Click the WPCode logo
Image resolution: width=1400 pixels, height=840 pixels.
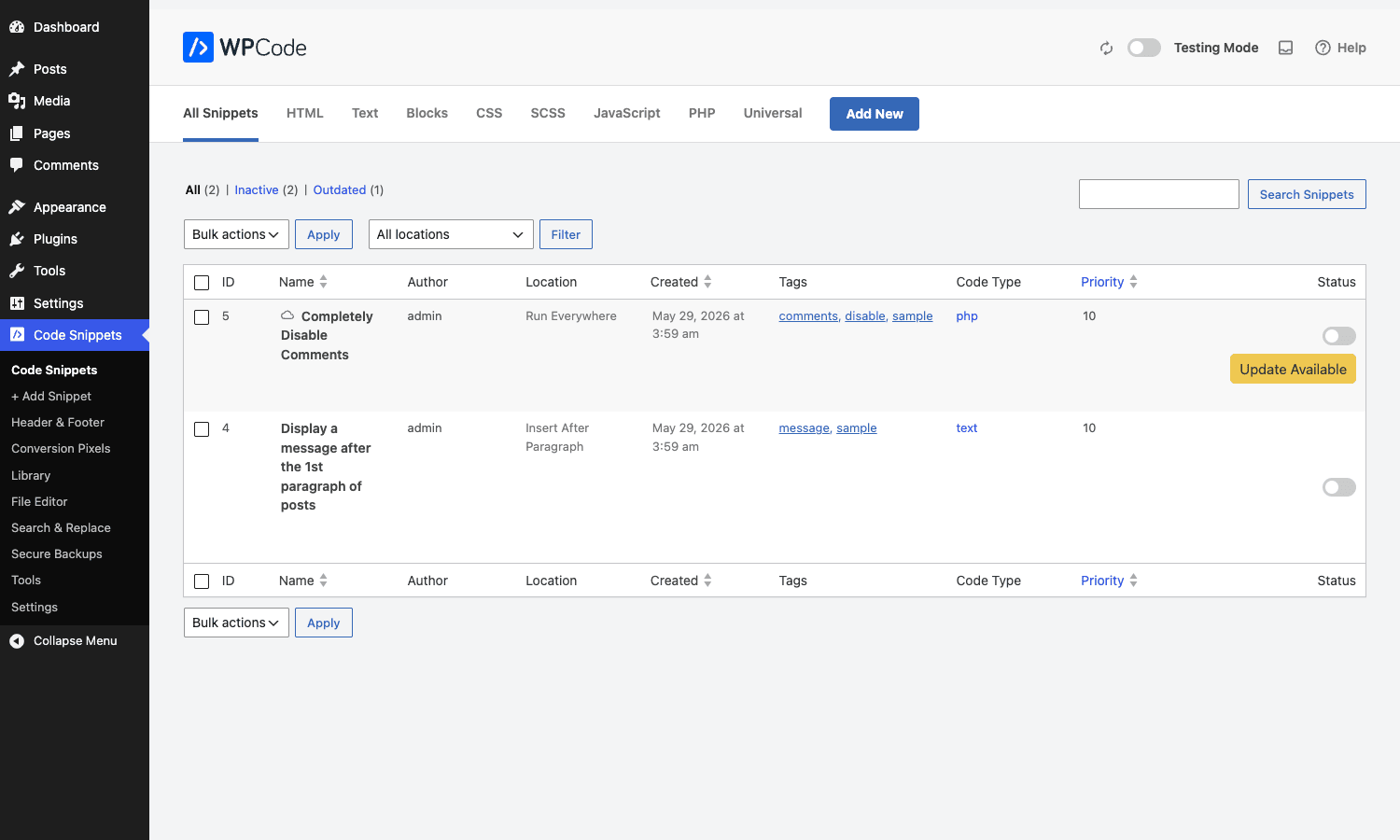pyautogui.click(x=245, y=48)
